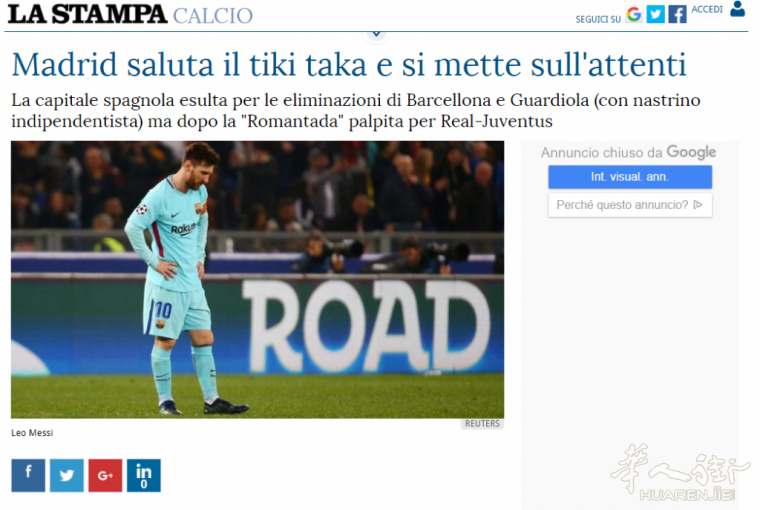Click the REUTERS photo credit
The height and width of the screenshot is (510, 760).
pyautogui.click(x=482, y=424)
